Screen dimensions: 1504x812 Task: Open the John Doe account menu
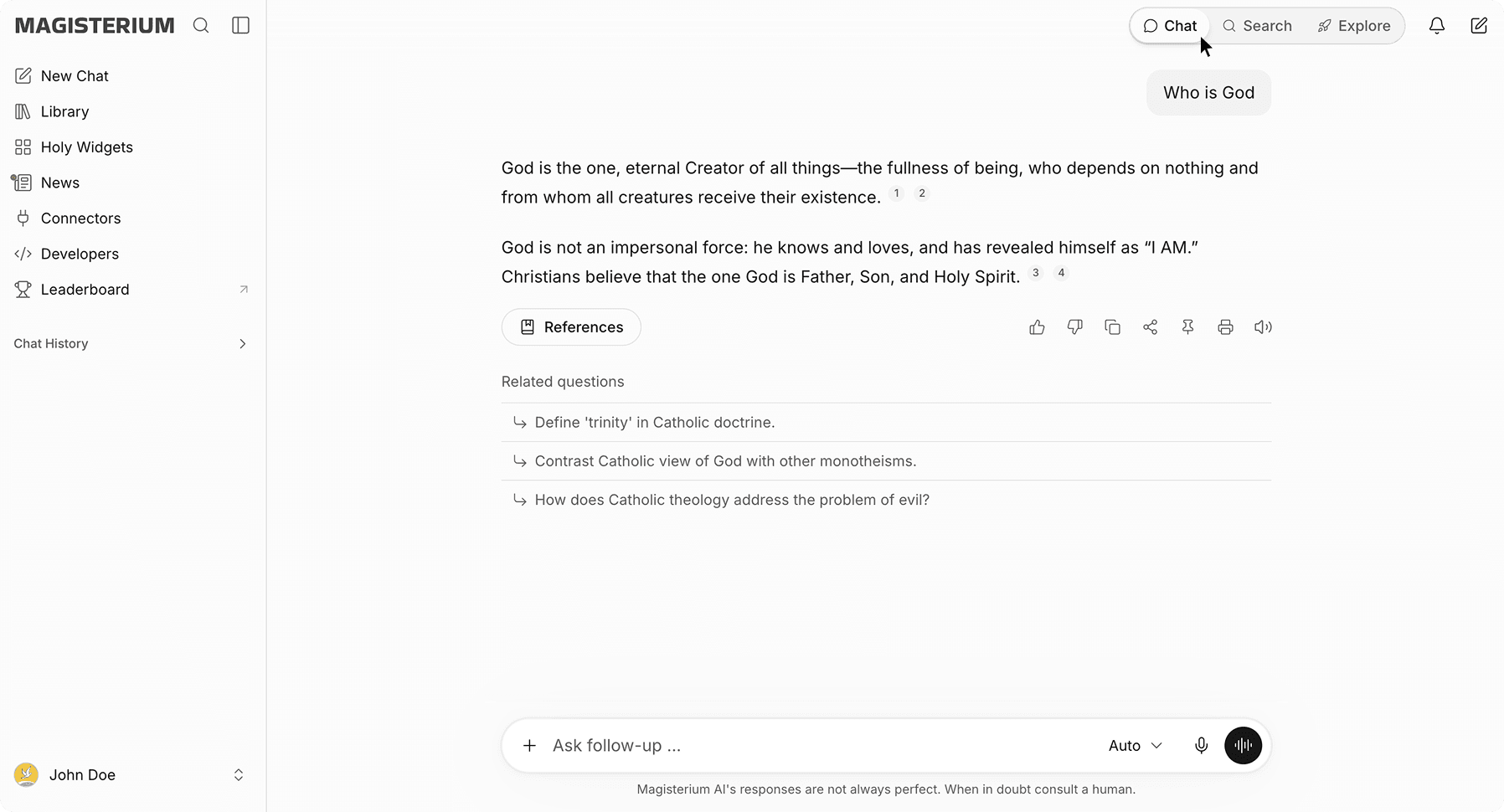(x=130, y=775)
